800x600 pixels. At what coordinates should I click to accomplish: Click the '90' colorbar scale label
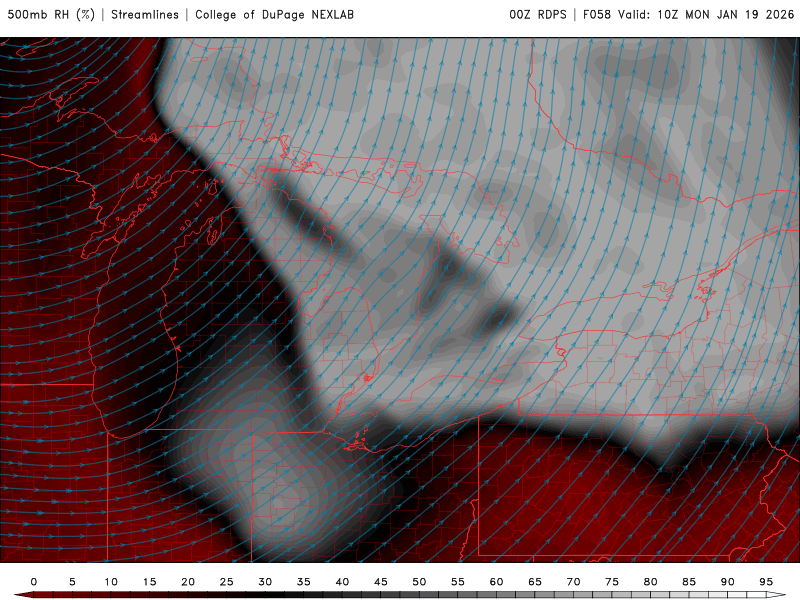click(x=728, y=582)
